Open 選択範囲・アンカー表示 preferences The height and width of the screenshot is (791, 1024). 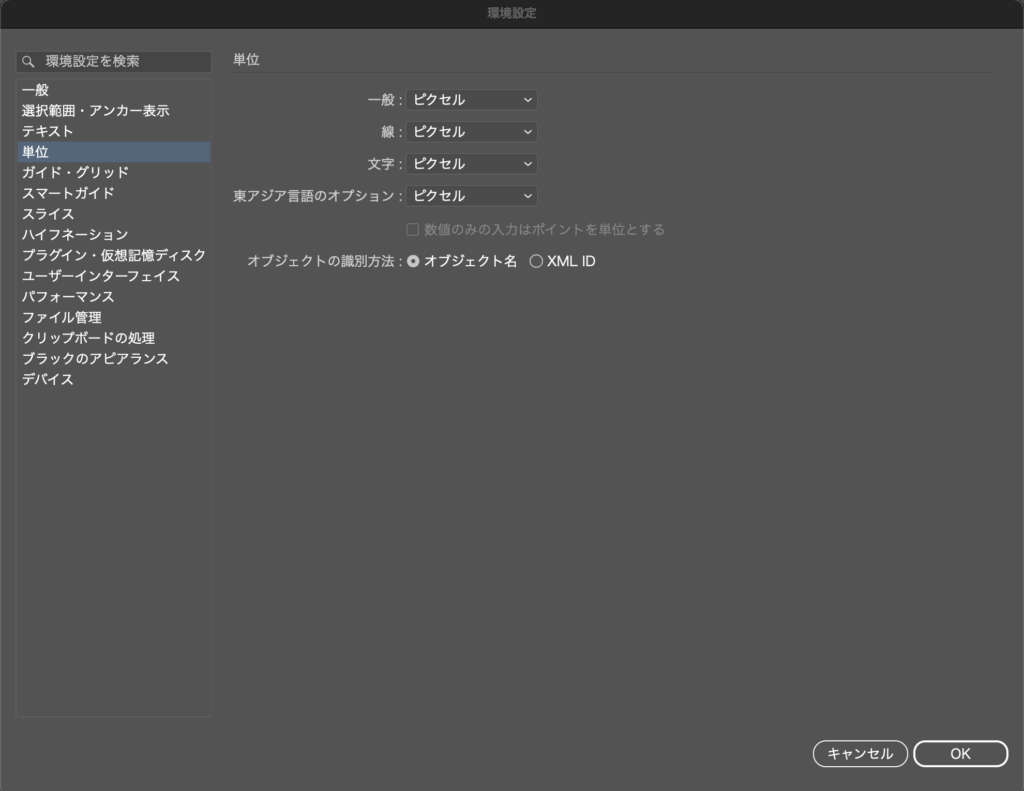point(95,111)
